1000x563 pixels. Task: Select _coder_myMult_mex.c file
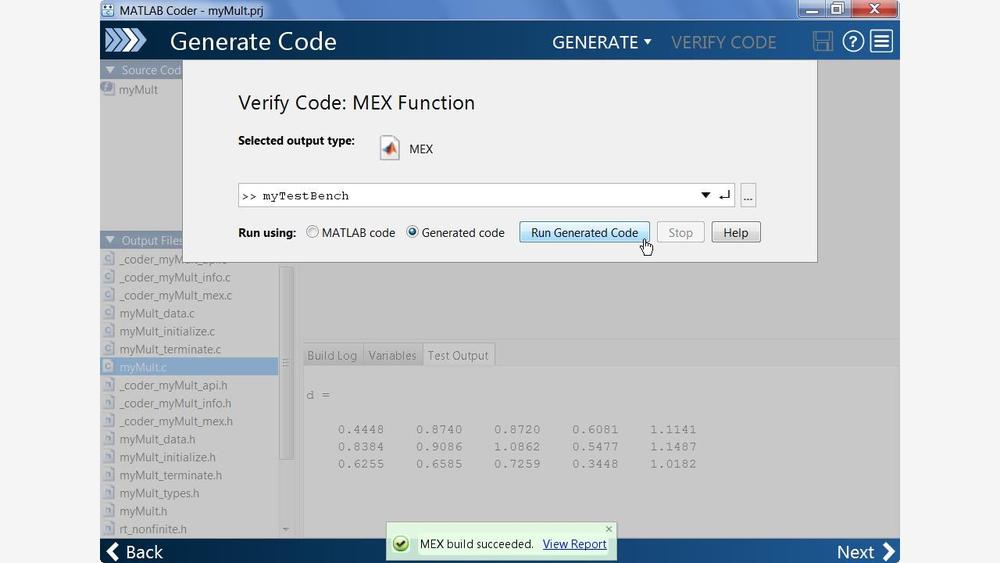175,295
